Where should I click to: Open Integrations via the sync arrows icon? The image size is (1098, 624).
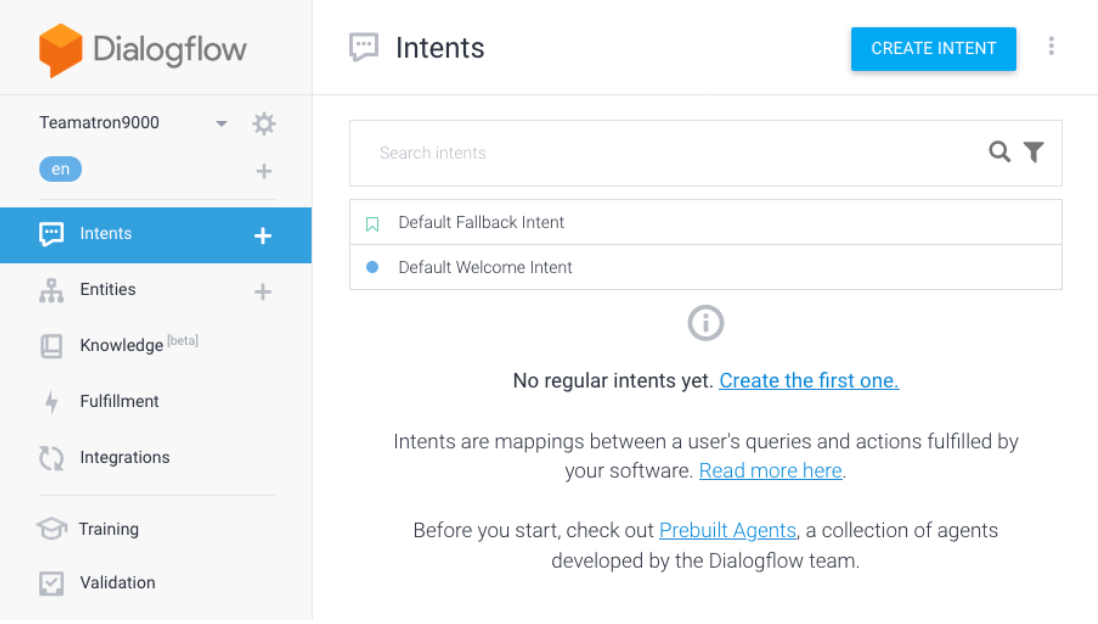[x=50, y=457]
